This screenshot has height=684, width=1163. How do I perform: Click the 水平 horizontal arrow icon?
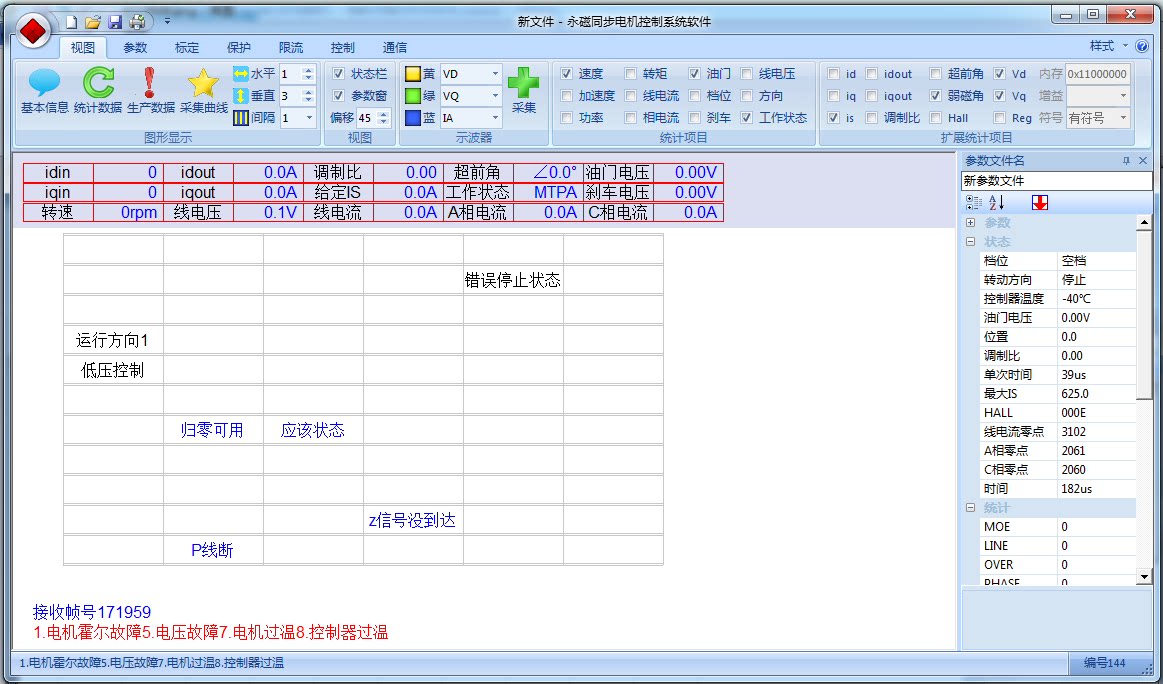click(x=240, y=73)
